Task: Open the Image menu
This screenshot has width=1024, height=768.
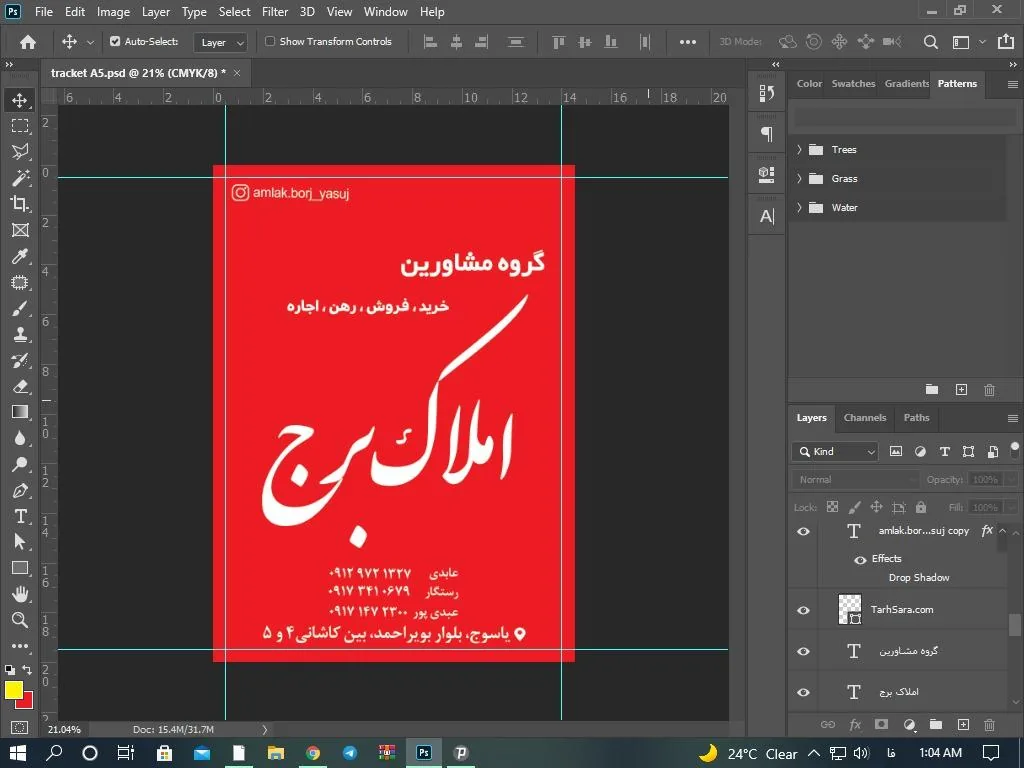Action: click(x=113, y=12)
